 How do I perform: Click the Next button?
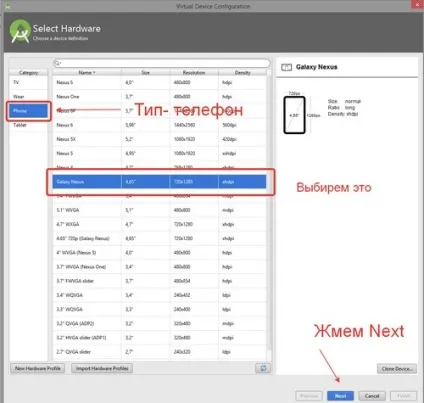[340, 396]
